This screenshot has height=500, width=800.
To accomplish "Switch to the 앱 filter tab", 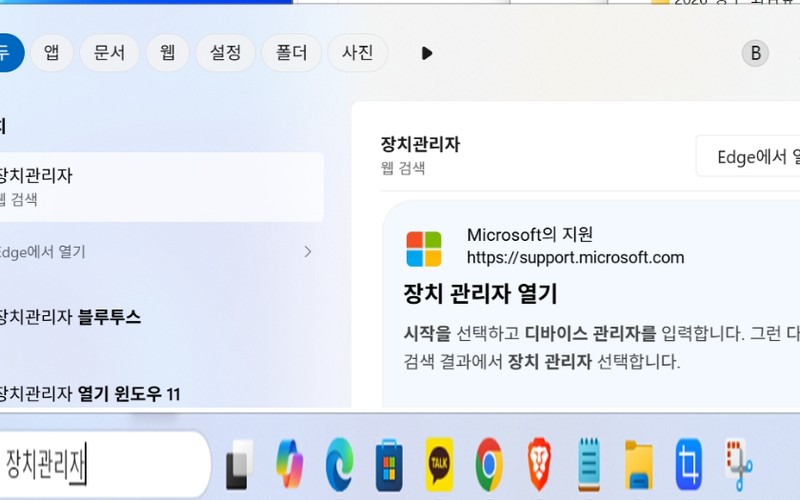I will pyautogui.click(x=52, y=53).
